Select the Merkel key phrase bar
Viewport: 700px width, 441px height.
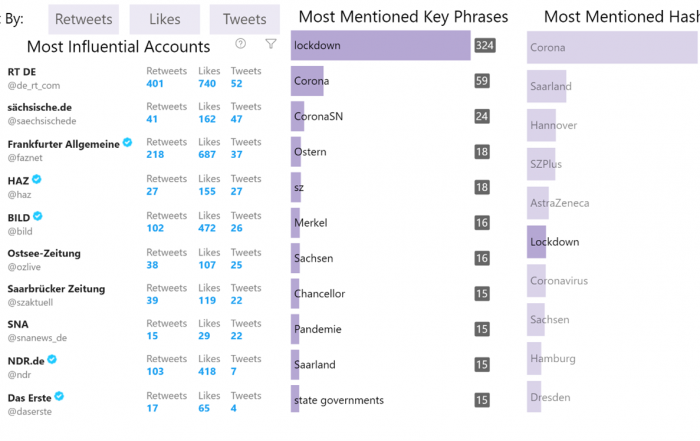[296, 223]
